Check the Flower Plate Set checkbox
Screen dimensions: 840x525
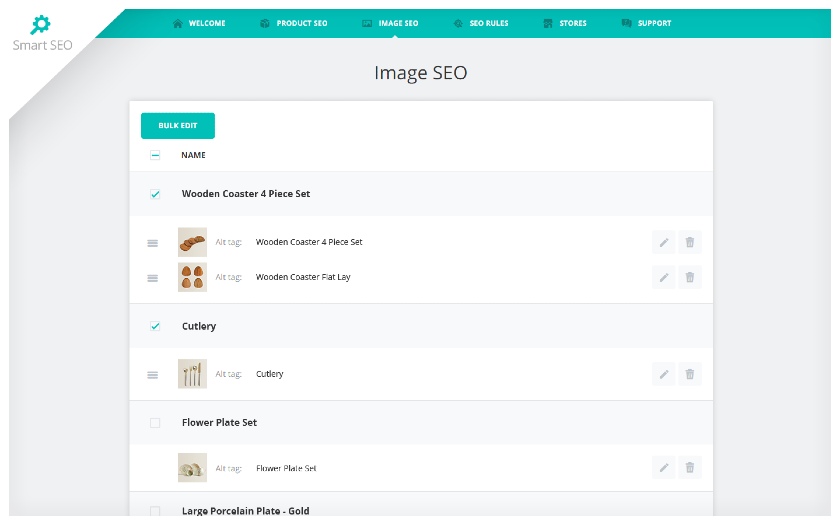tap(155, 423)
